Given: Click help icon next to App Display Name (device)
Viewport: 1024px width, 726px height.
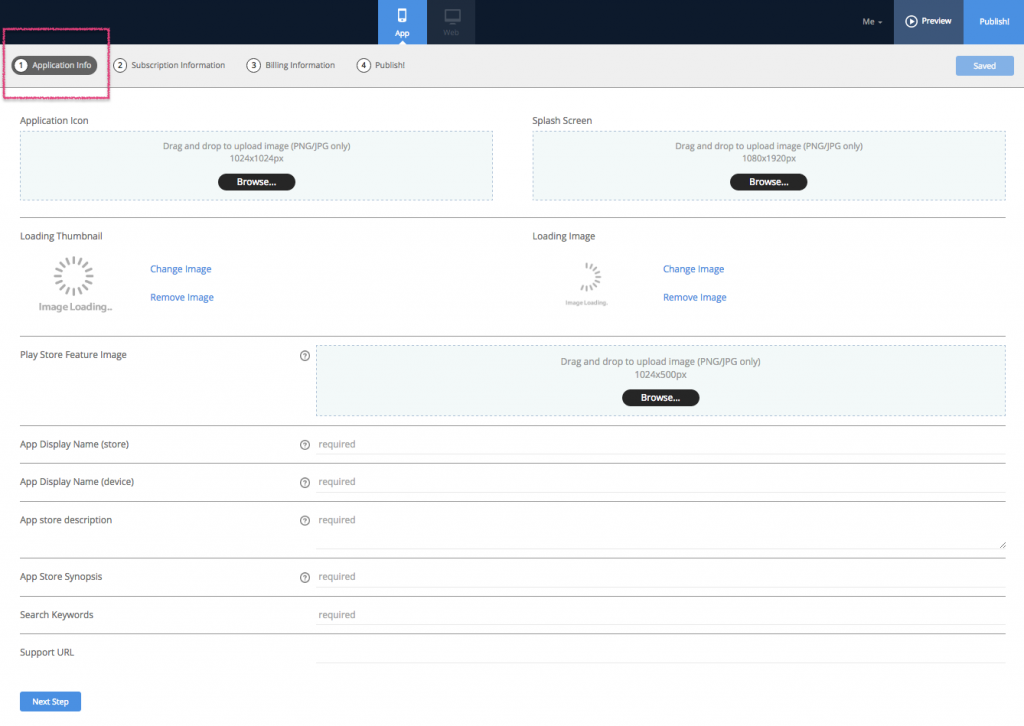Looking at the screenshot, I should [x=305, y=482].
